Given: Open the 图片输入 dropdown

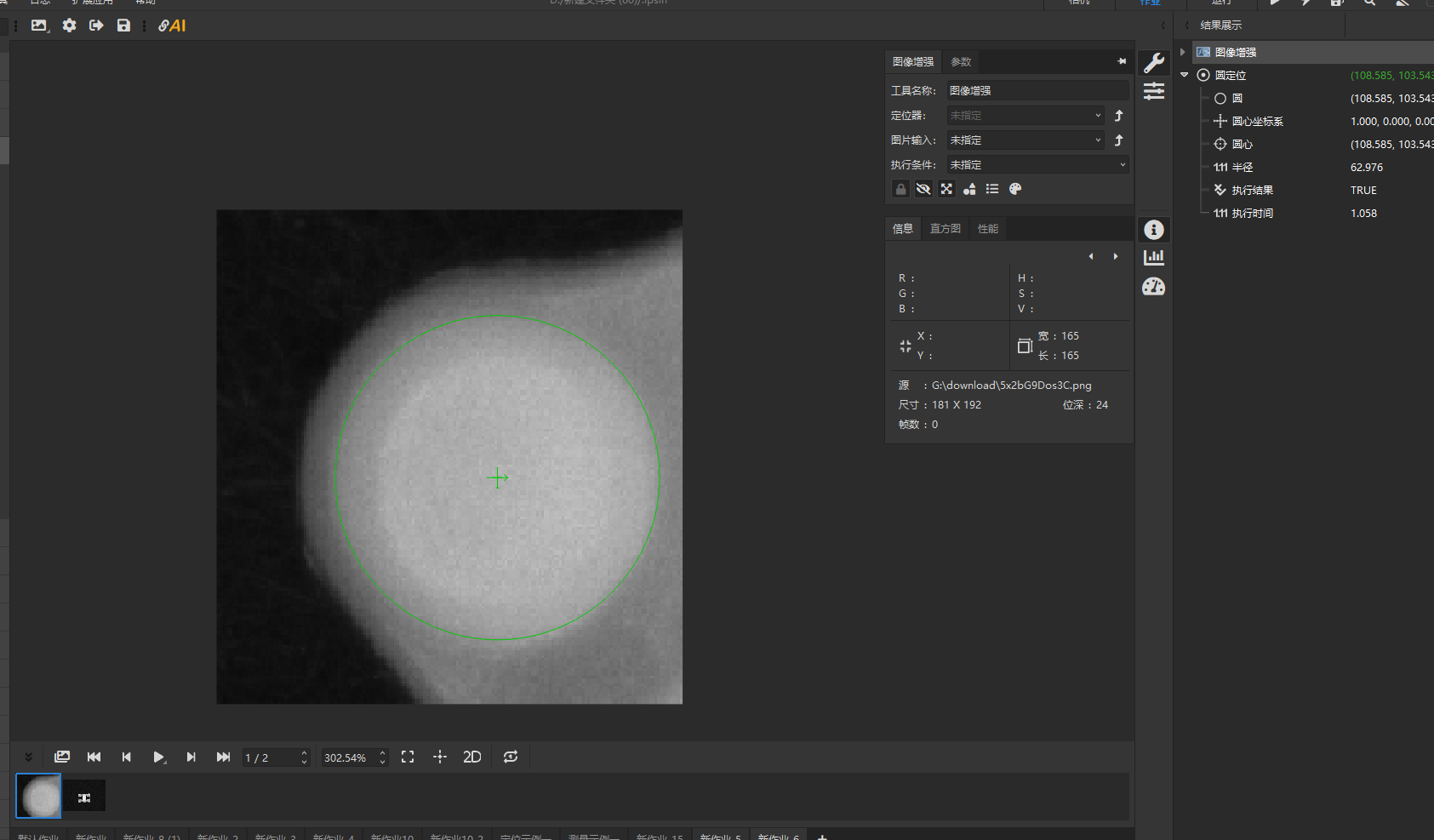Looking at the screenshot, I should [1026, 140].
